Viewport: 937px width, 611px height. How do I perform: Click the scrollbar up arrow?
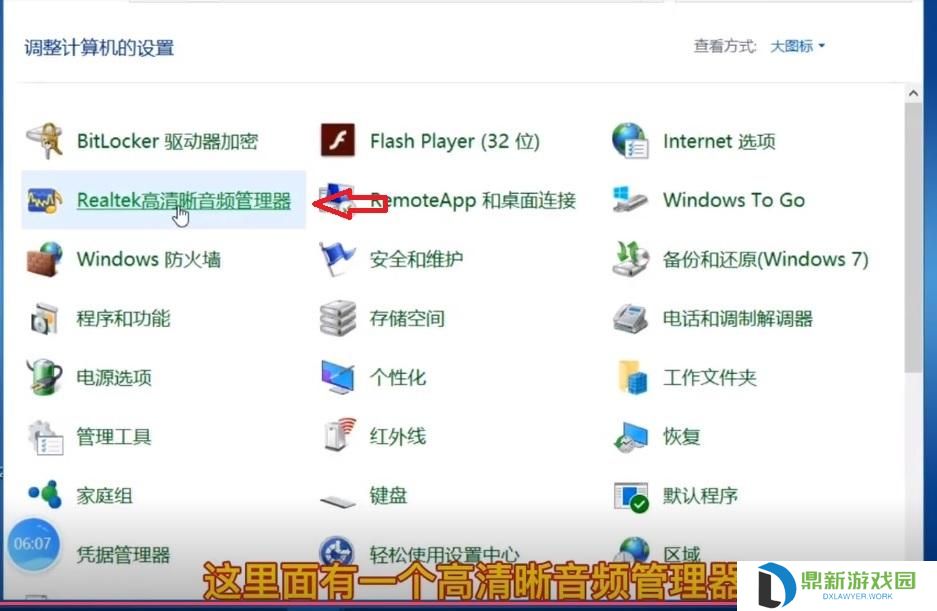[x=913, y=93]
